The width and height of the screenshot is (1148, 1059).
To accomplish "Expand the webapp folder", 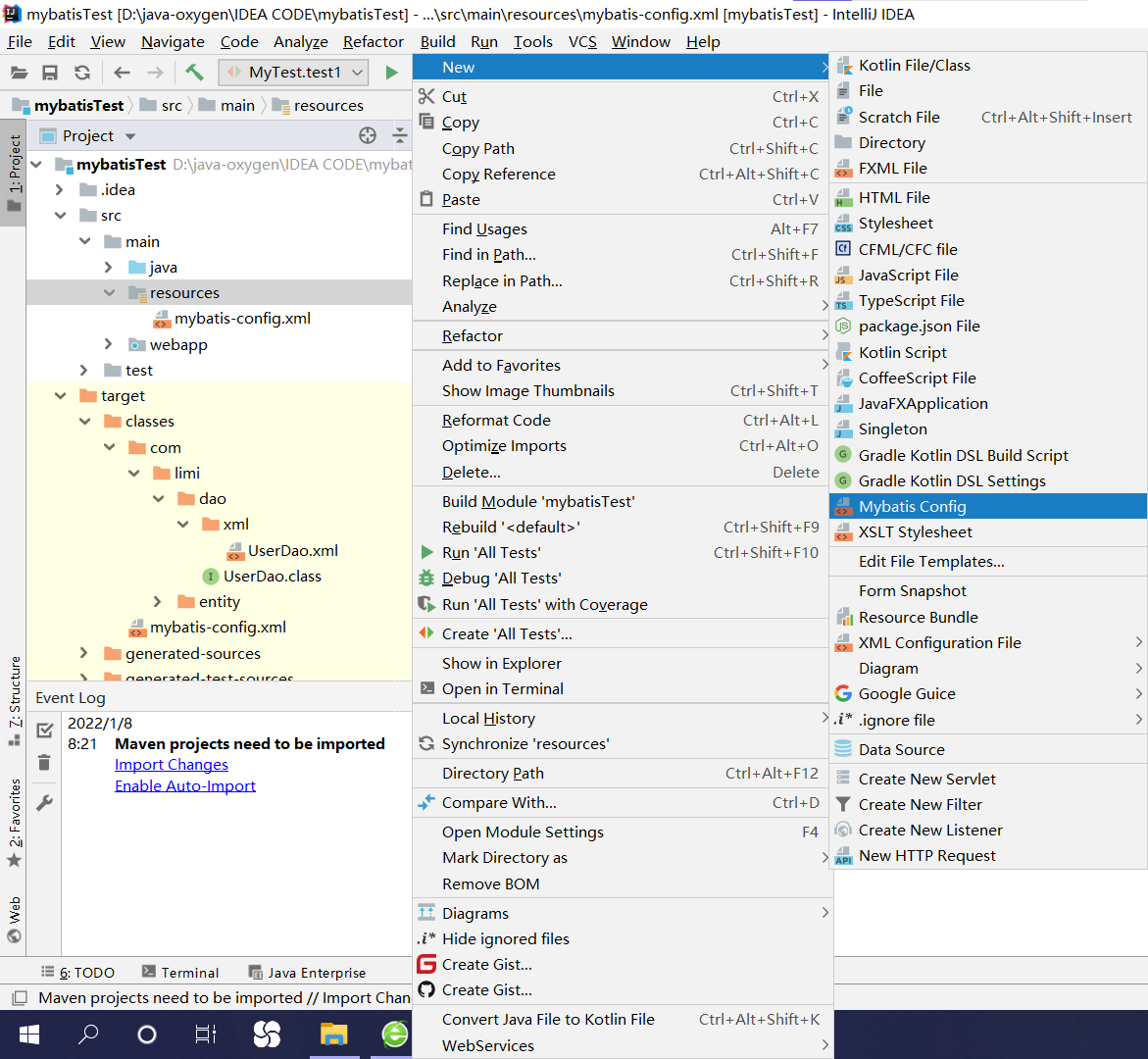I will [109, 344].
